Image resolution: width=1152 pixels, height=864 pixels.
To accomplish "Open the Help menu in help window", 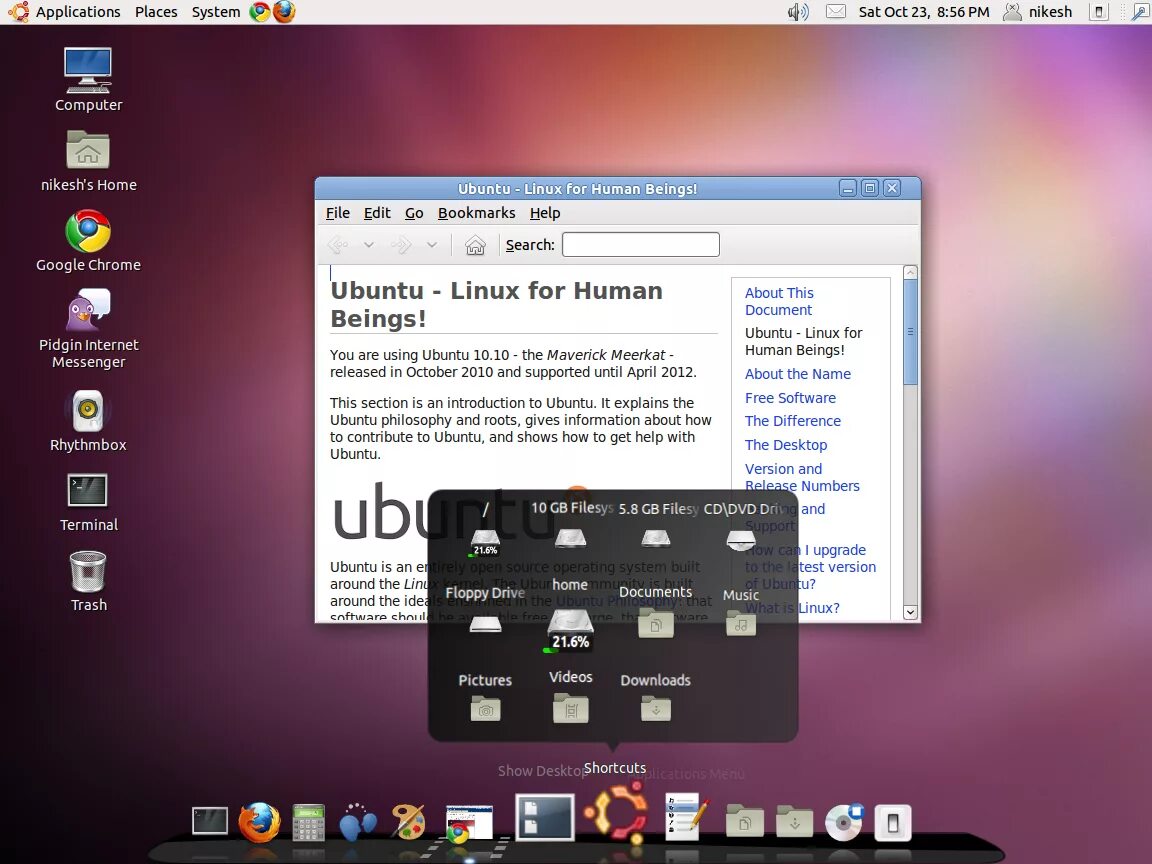I will coord(545,213).
